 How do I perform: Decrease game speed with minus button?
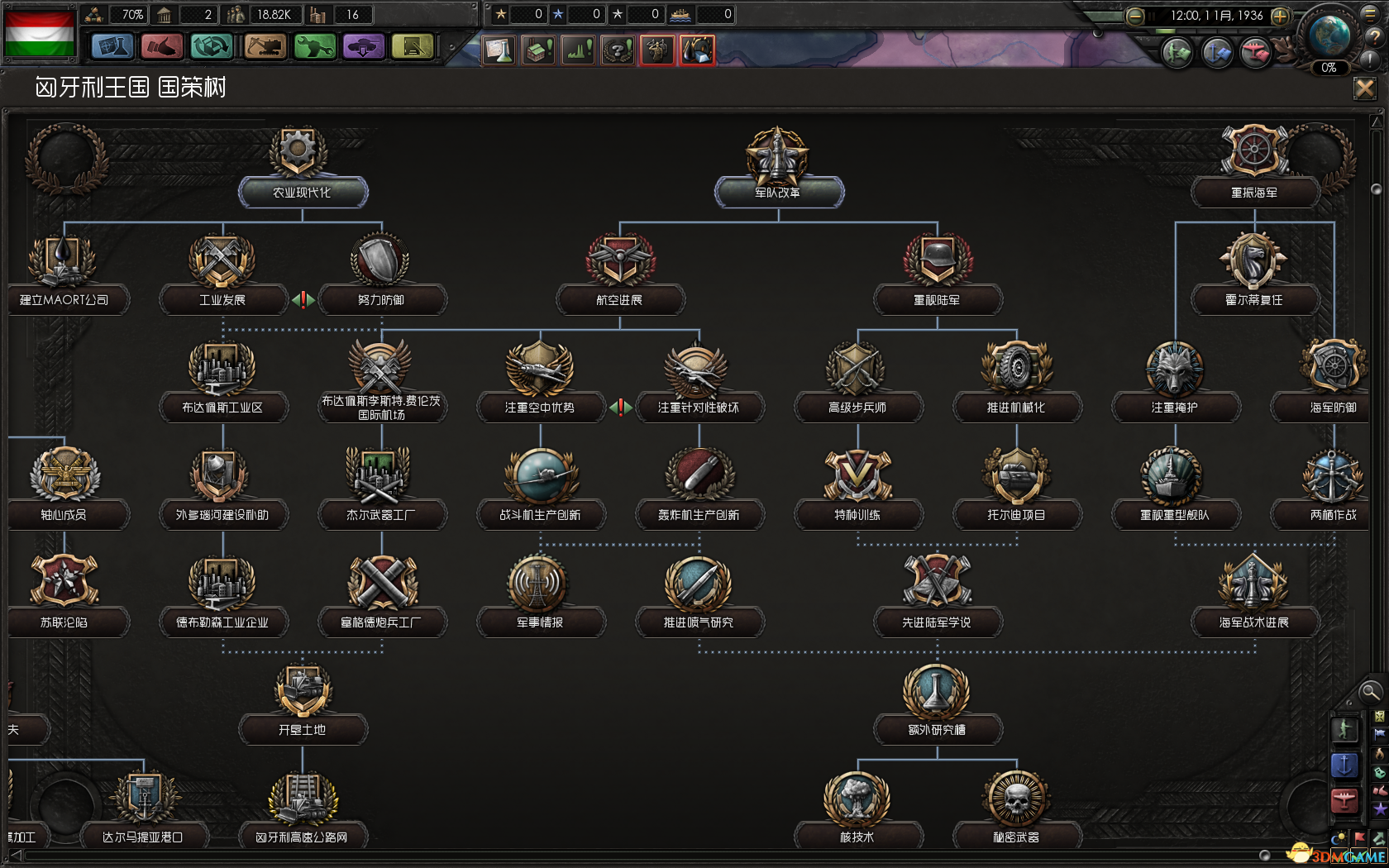[1135, 16]
